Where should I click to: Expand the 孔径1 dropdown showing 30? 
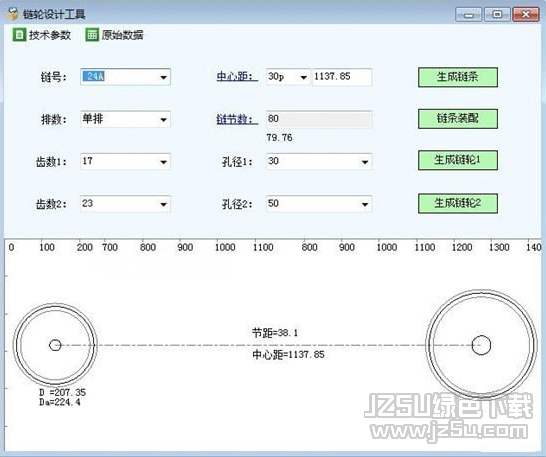tap(319, 162)
